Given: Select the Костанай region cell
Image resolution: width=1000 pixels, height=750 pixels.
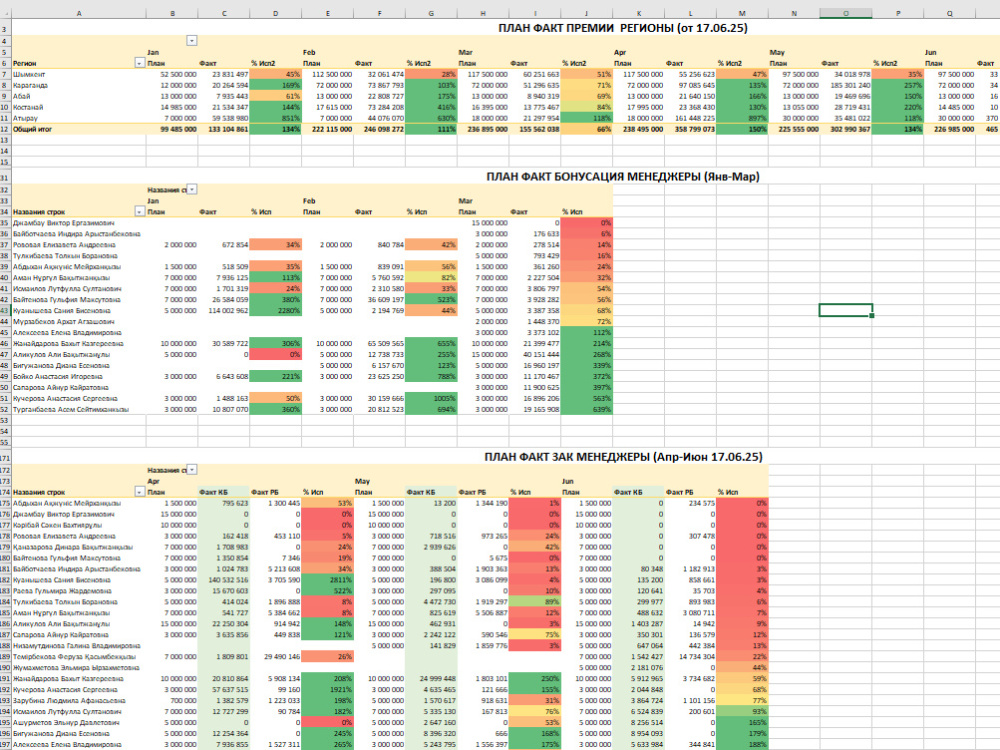Looking at the screenshot, I should pyautogui.click(x=79, y=107).
